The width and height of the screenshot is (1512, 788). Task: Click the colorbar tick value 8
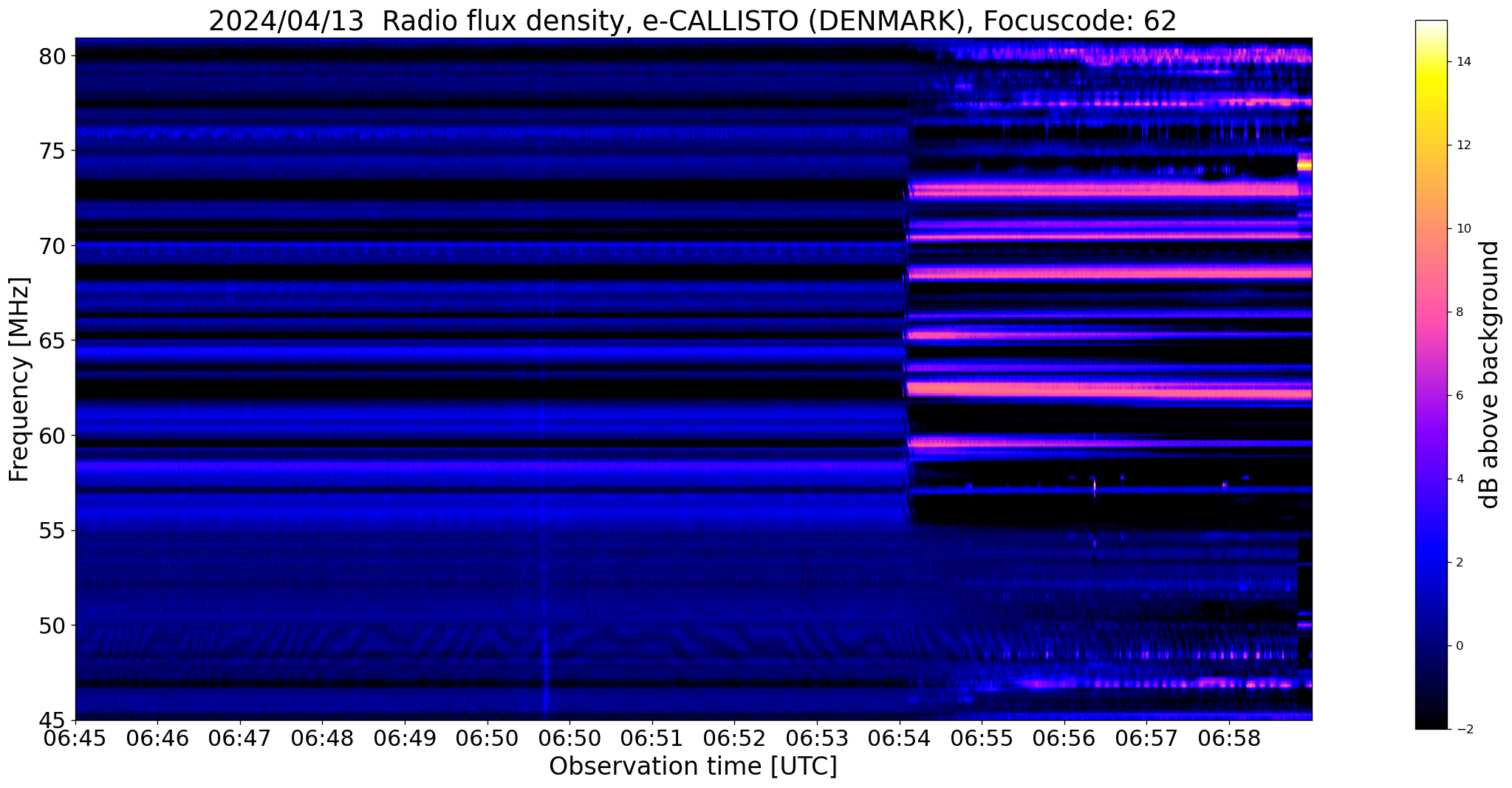1460,312
